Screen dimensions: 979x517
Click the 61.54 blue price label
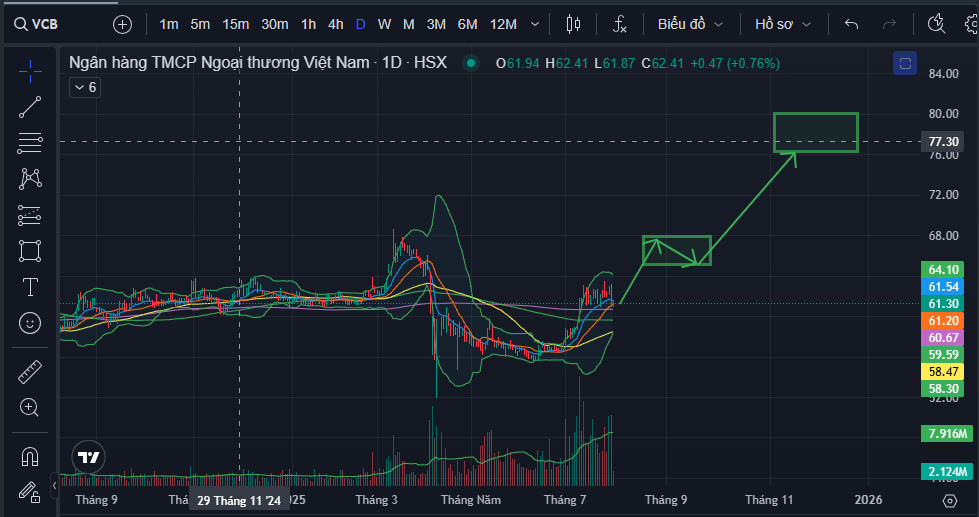[x=943, y=287]
